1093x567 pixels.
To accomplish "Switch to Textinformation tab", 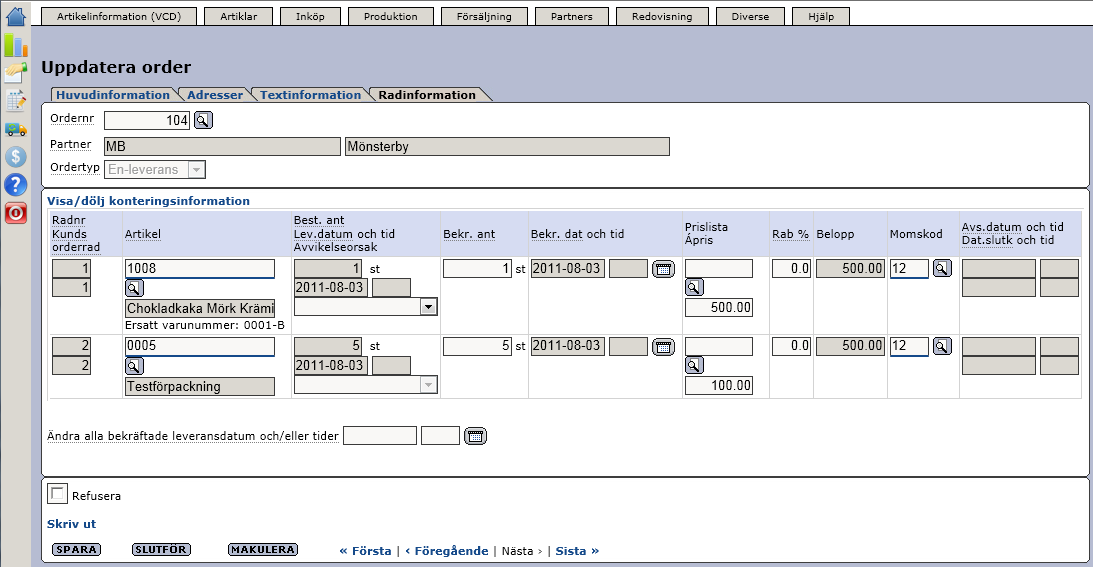I will pyautogui.click(x=311, y=95).
